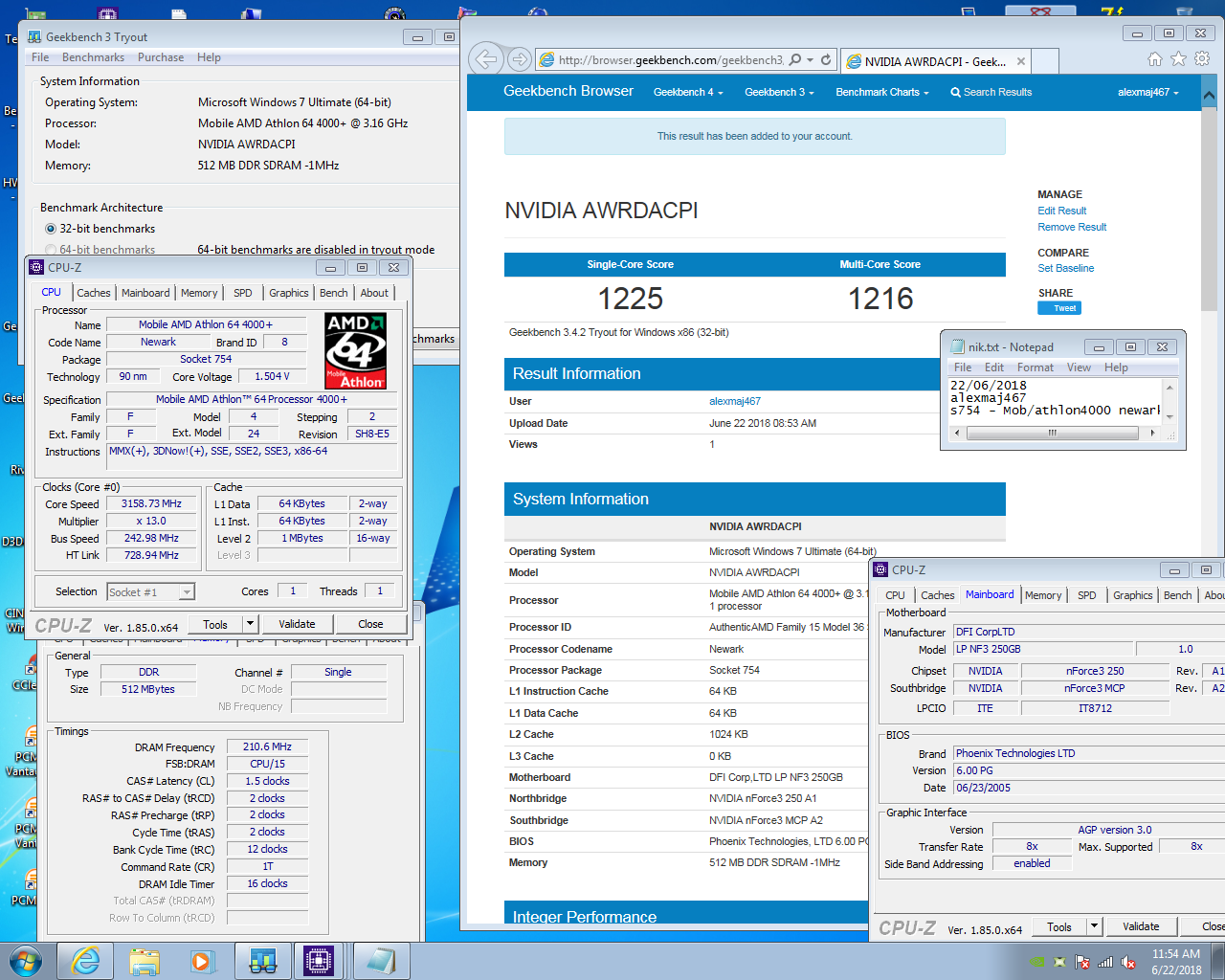Screen dimensions: 1225x980
Task: Open Windows Media Player from taskbar
Action: (202, 961)
